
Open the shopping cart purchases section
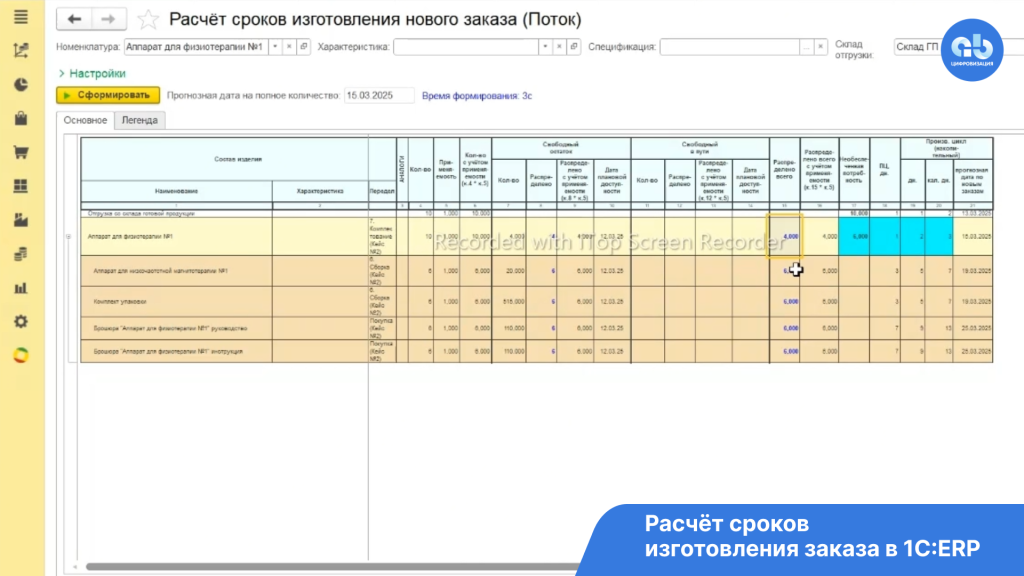pos(21,152)
